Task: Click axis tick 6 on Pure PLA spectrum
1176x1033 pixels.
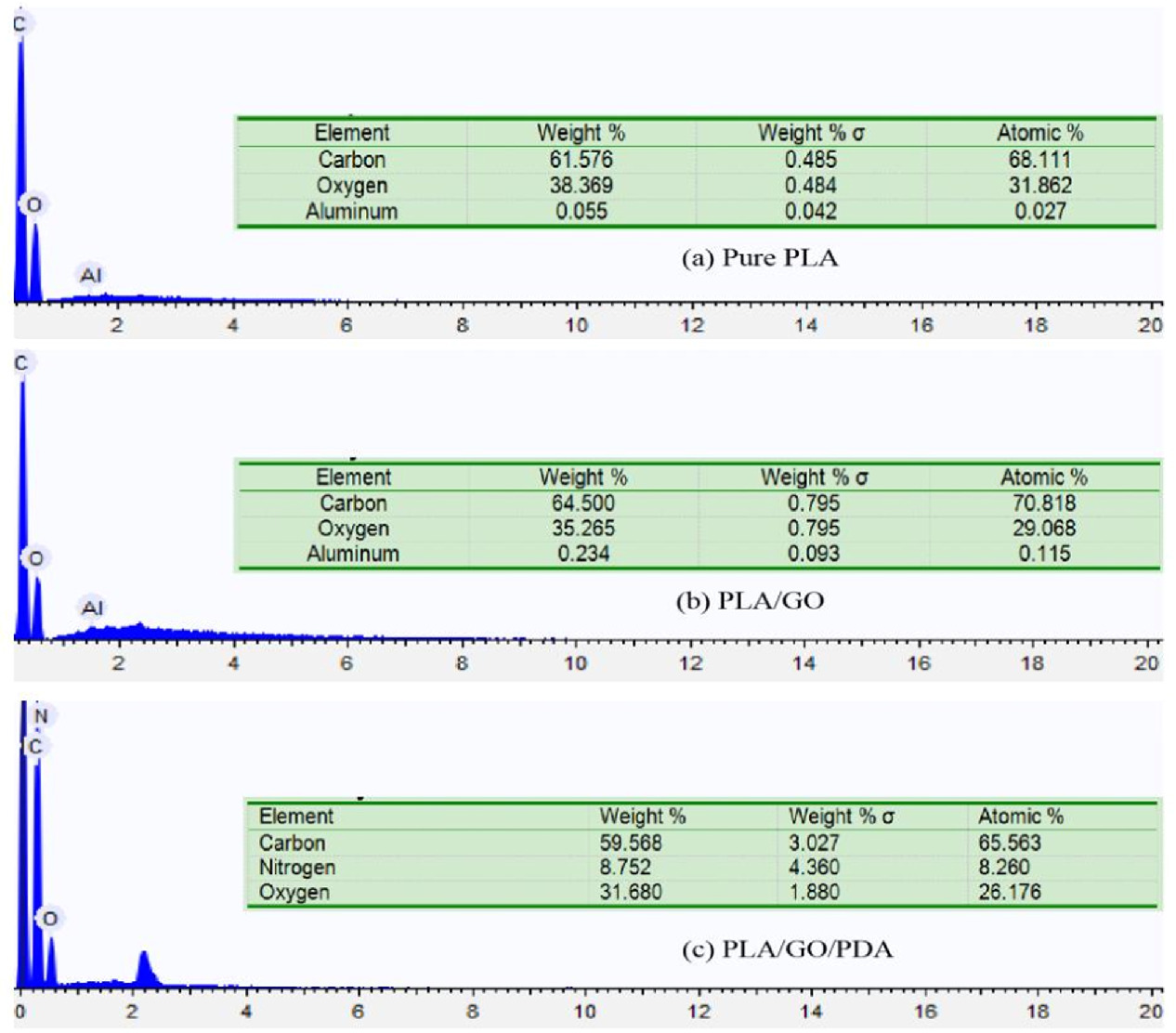Action: pyautogui.click(x=346, y=325)
